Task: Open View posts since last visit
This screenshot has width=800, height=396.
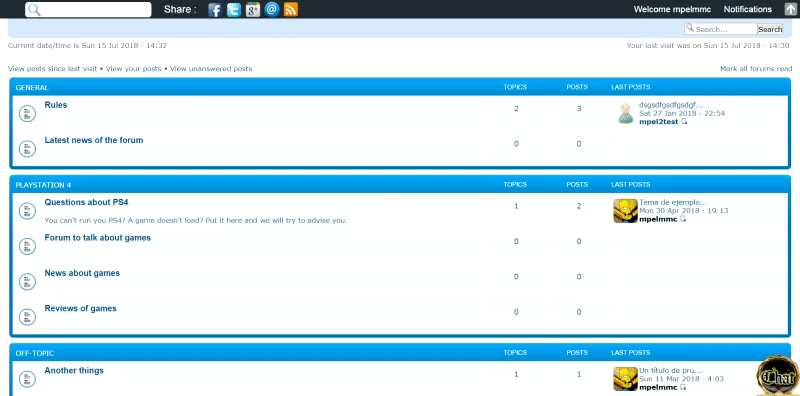Action: [53, 68]
